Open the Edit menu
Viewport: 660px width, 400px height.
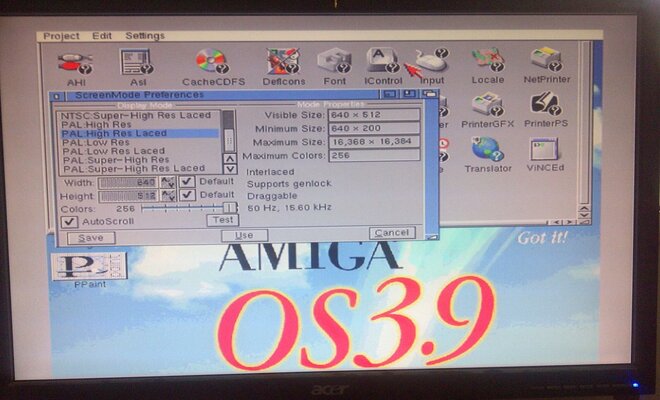pos(102,36)
